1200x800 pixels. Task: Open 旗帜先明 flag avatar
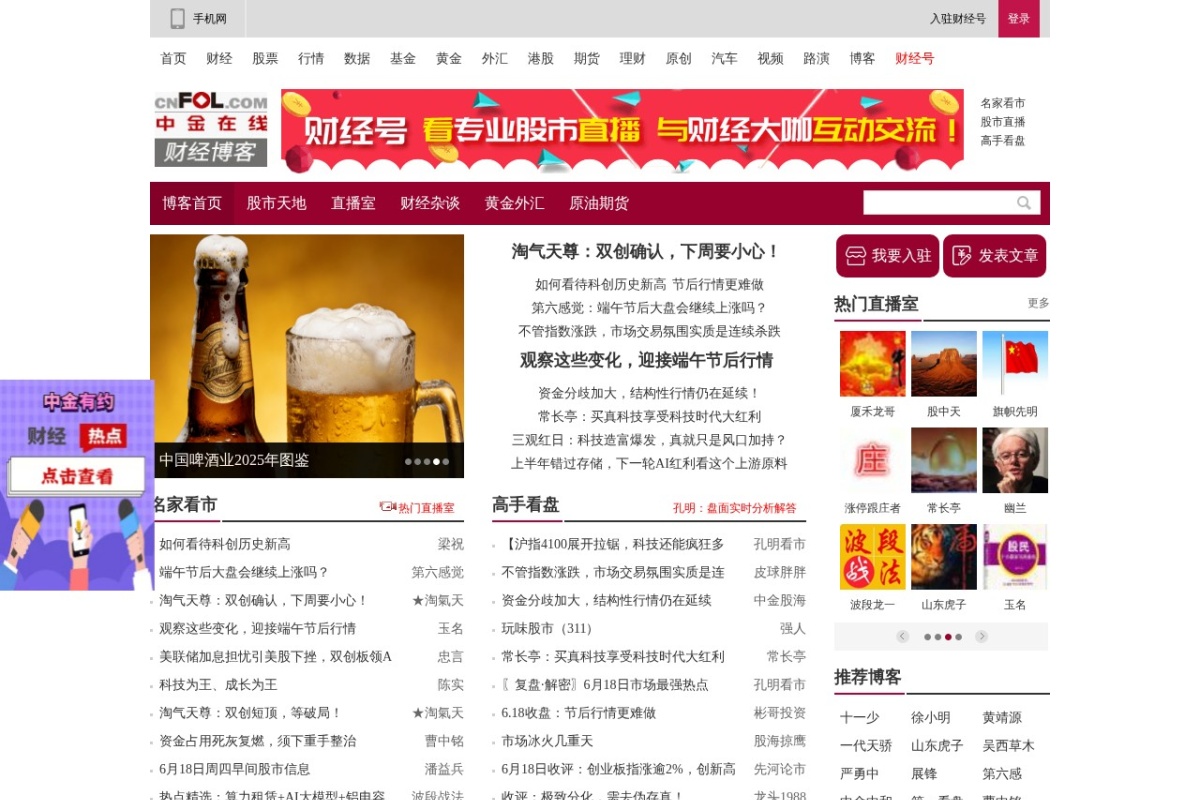coord(1015,364)
